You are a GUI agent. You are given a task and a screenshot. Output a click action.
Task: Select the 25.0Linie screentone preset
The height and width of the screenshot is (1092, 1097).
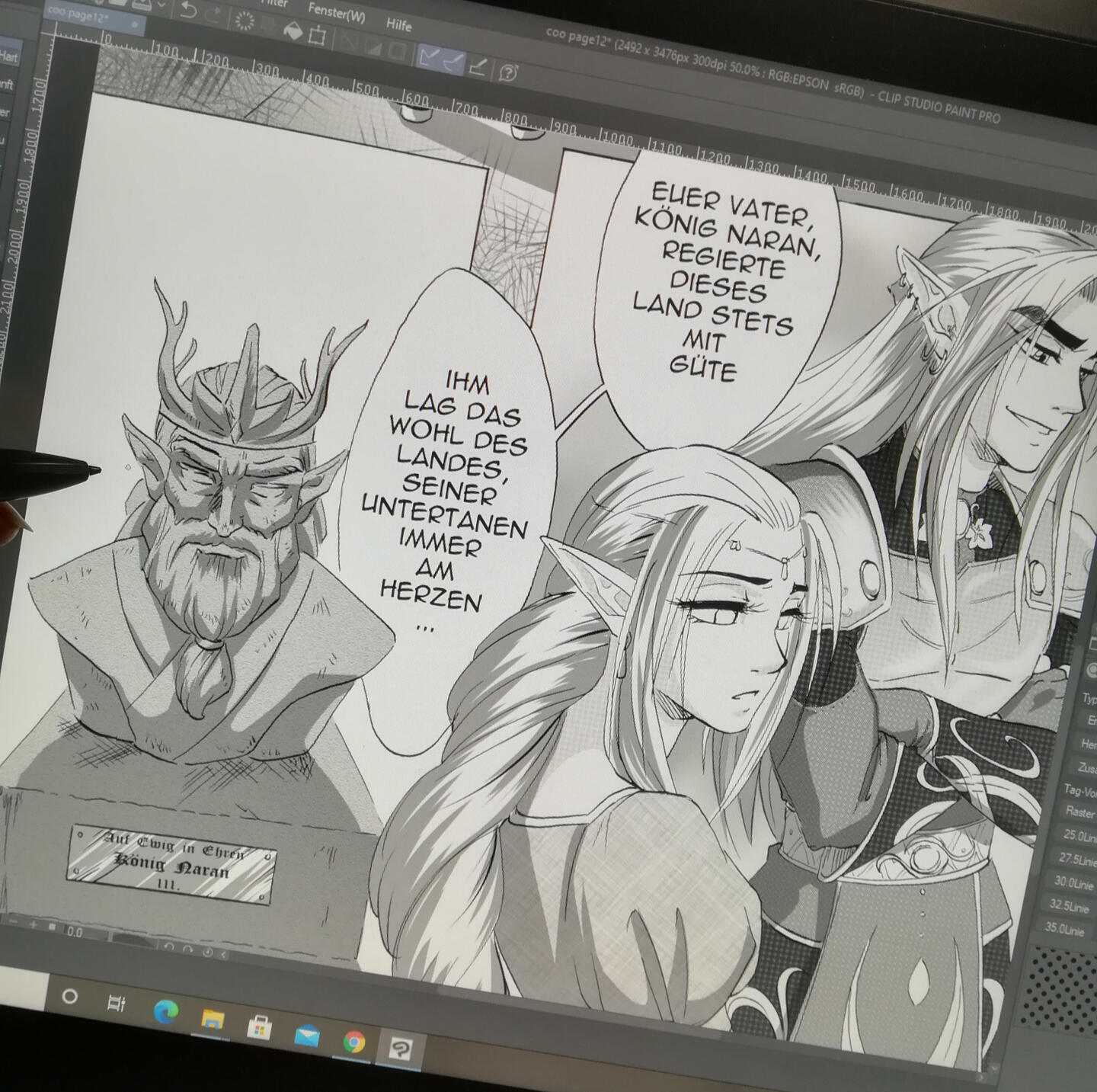[x=1079, y=835]
